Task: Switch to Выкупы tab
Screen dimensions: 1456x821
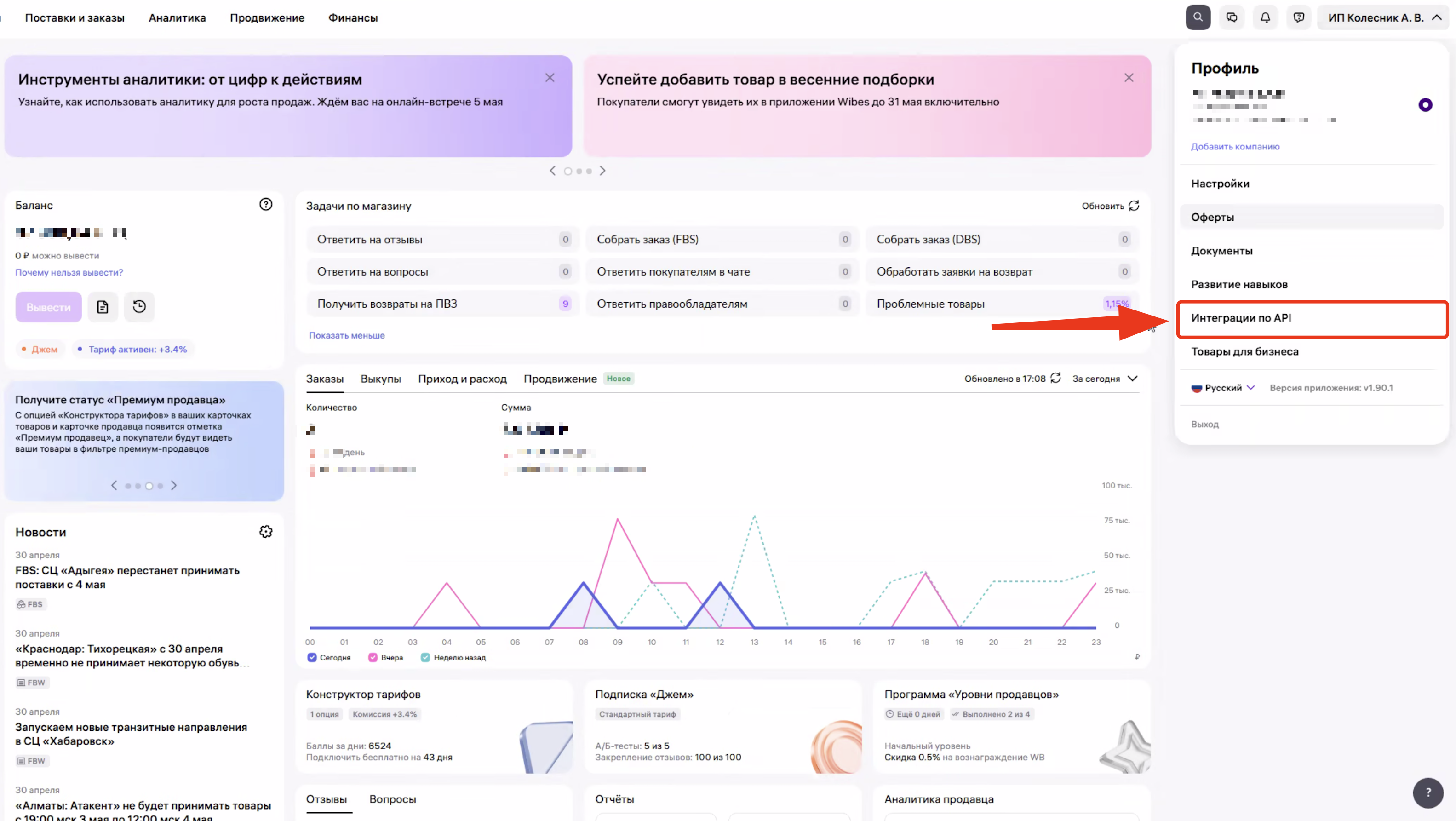Action: click(380, 379)
